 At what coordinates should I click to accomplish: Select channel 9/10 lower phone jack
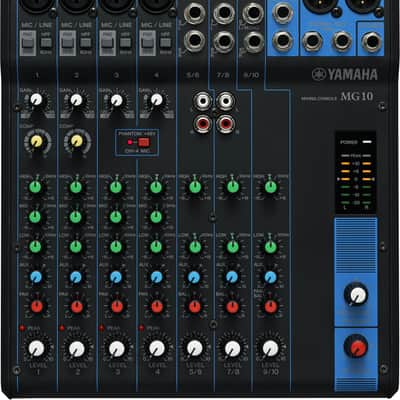pyautogui.click(x=254, y=41)
